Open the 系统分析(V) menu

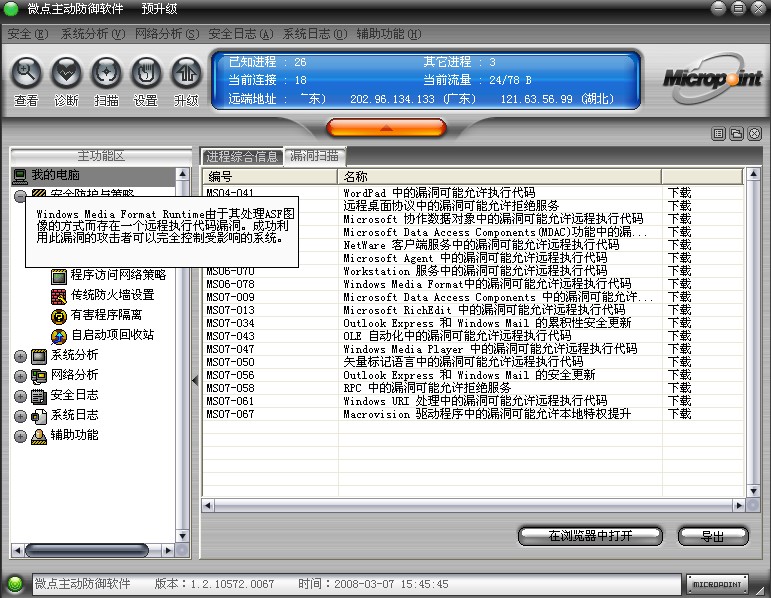[x=93, y=34]
